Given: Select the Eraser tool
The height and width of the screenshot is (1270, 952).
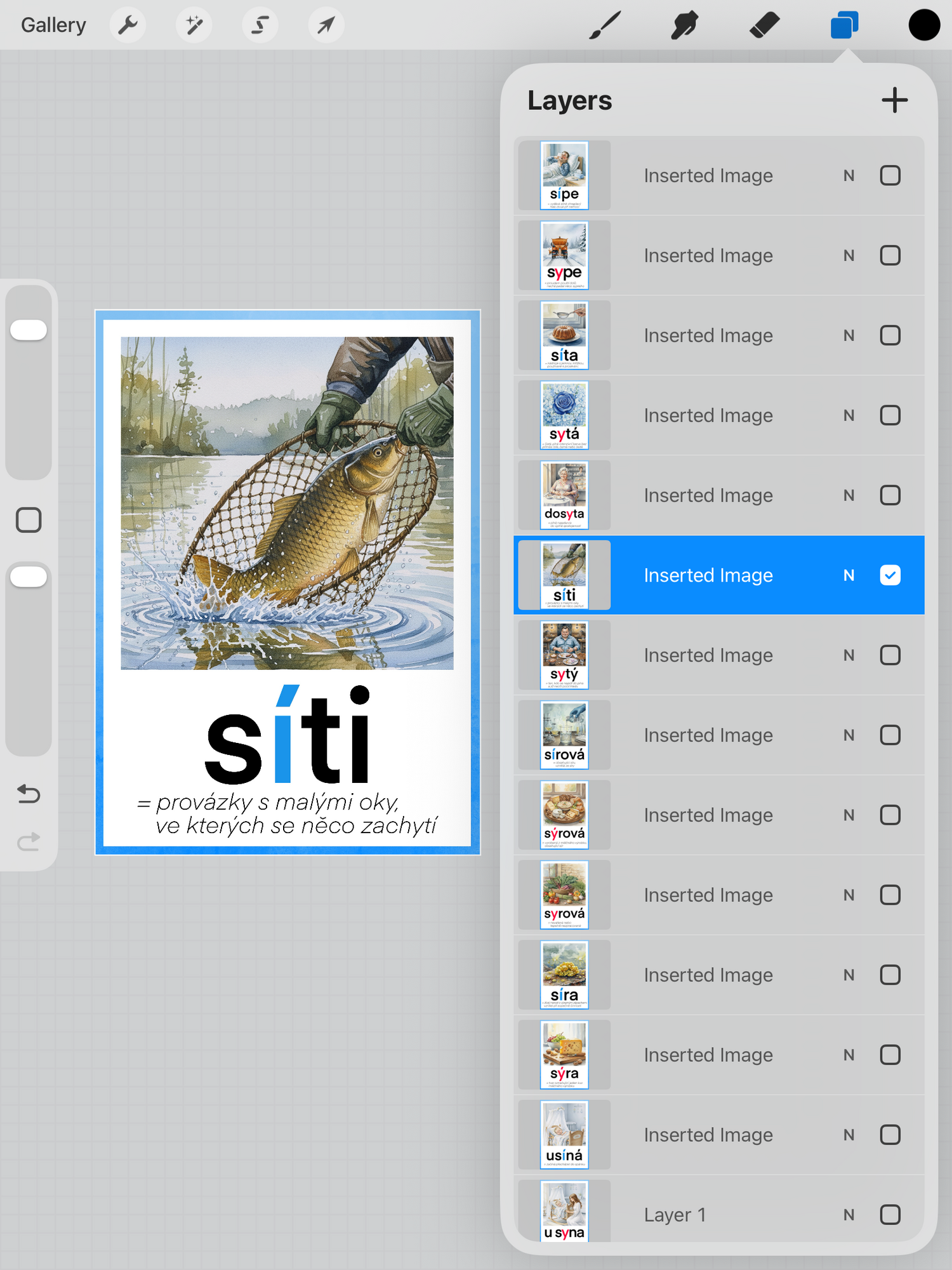Looking at the screenshot, I should pyautogui.click(x=764, y=25).
